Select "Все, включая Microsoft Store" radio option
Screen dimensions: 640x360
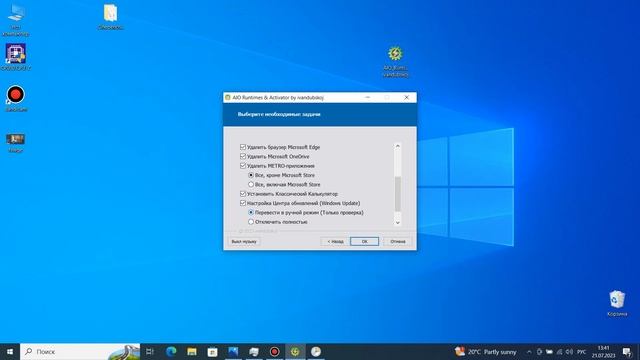251,184
